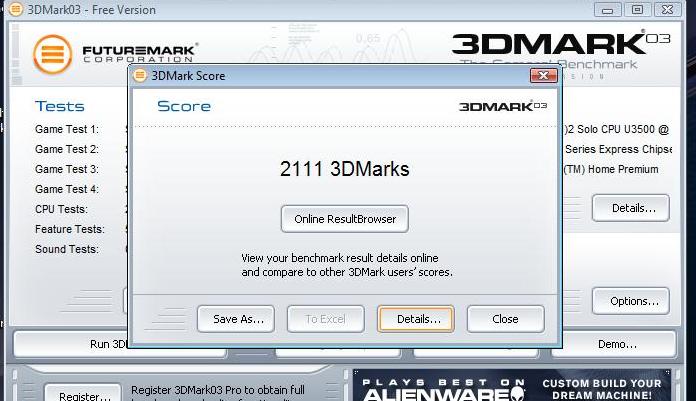696x401 pixels.
Task: Click the 3DMark Score dialog title icon
Action: tap(140, 75)
